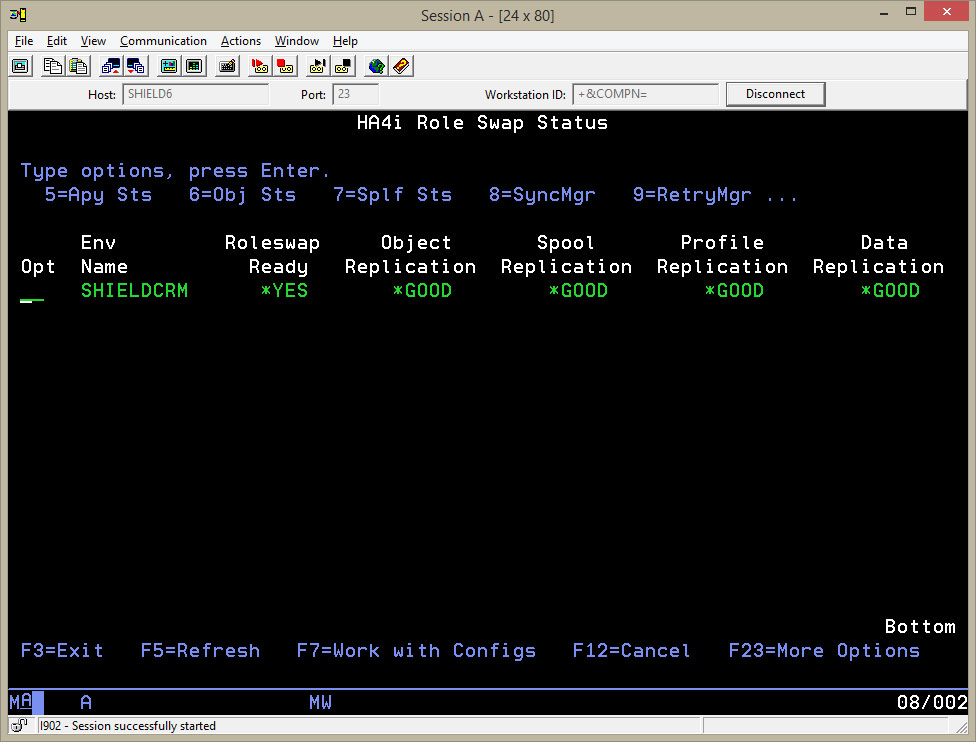
Task: Click the Print Screen toolbar icon
Action: click(x=20, y=66)
